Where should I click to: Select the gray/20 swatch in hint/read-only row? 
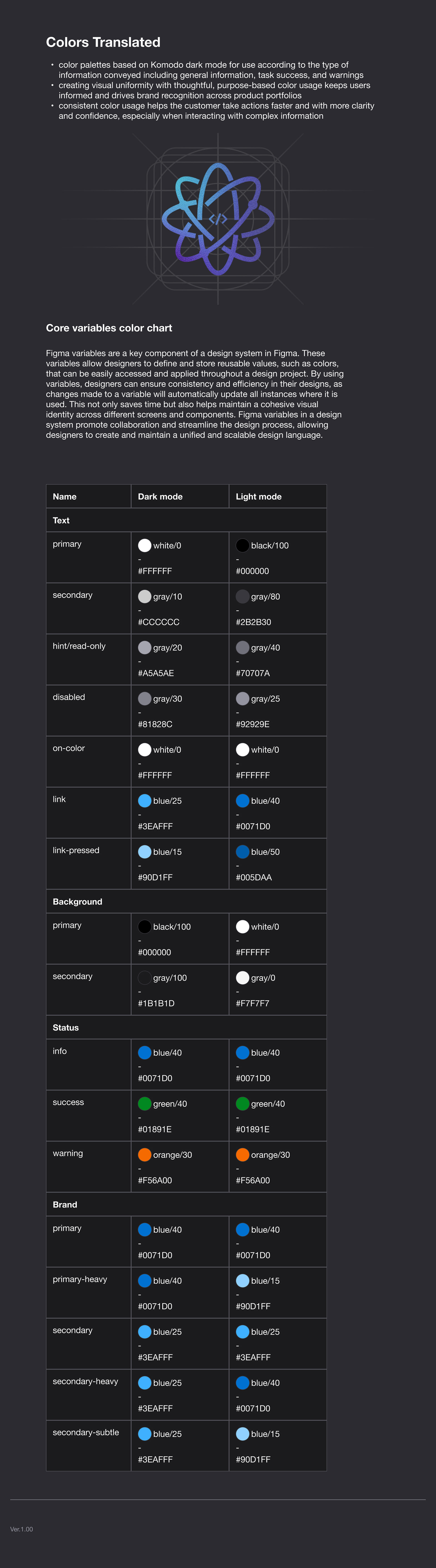tap(145, 648)
